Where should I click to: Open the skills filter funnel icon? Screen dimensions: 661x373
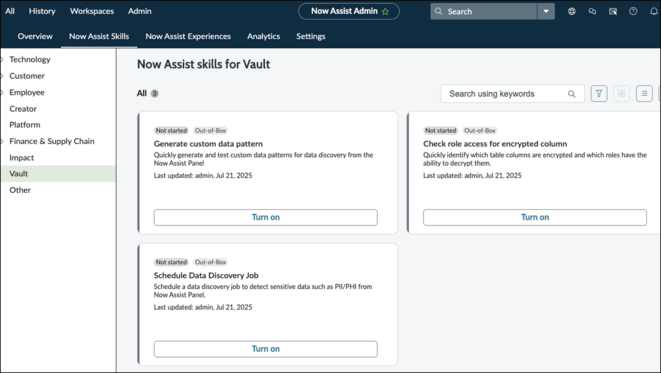[x=599, y=94]
